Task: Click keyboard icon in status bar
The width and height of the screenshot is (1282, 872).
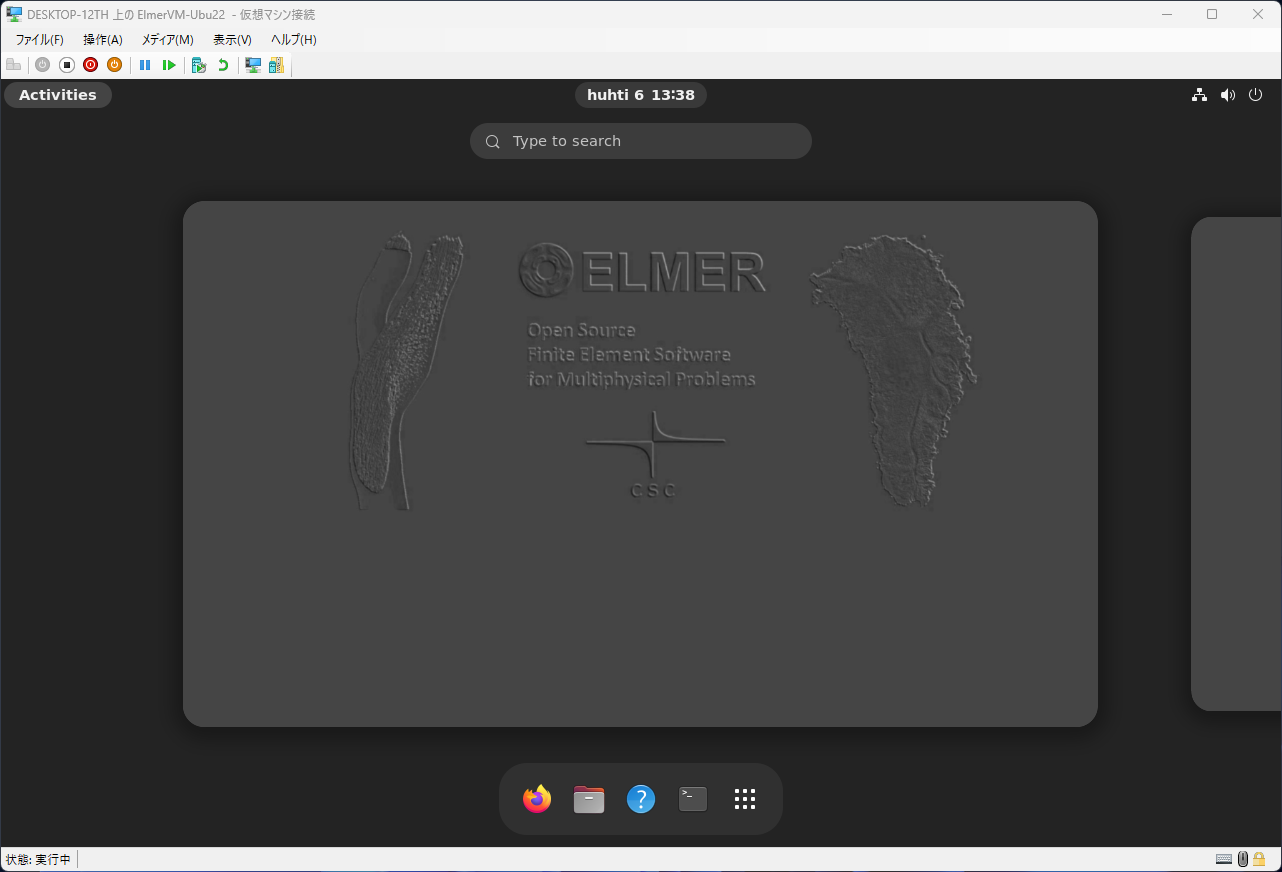Action: [1224, 859]
